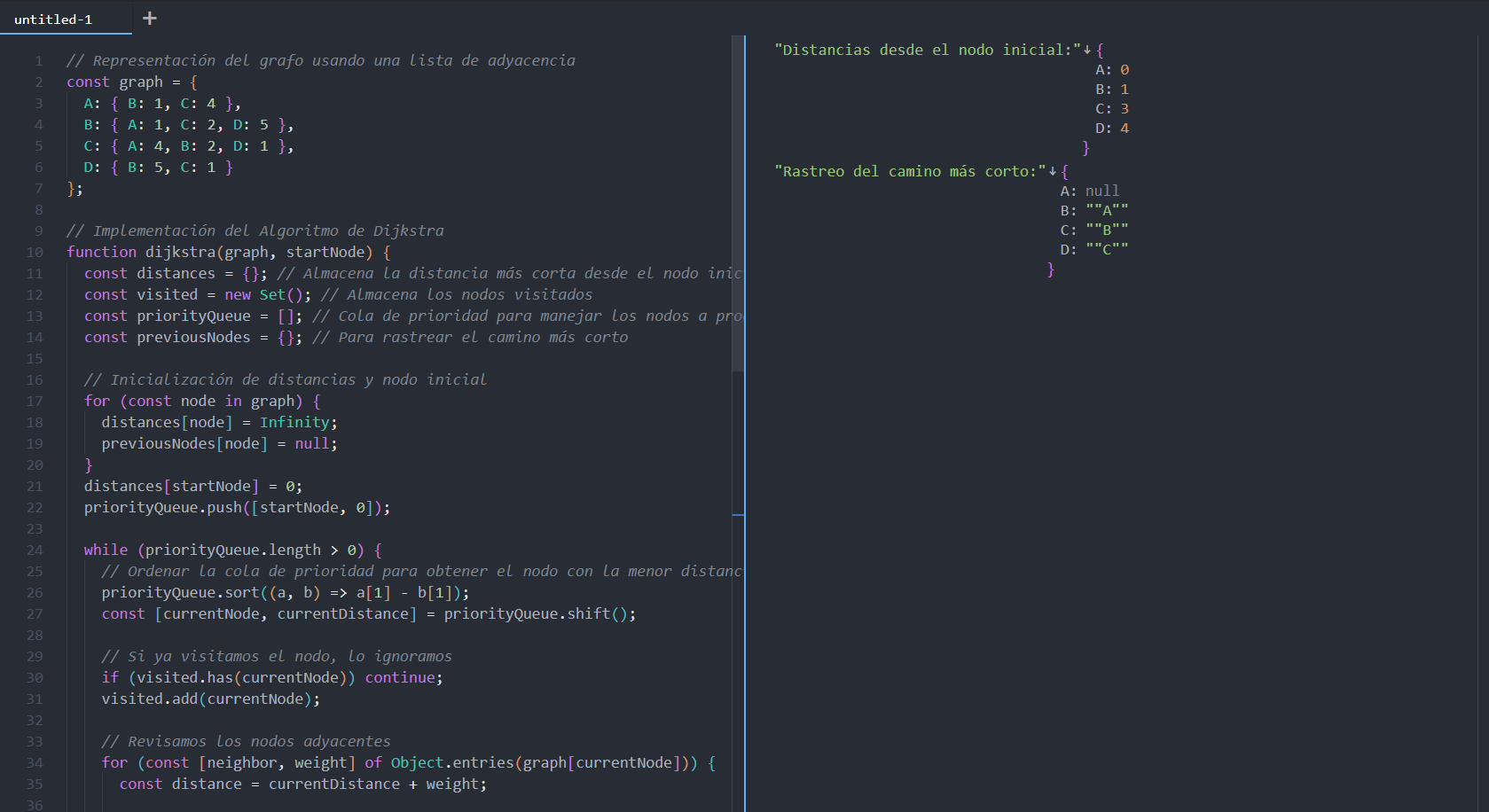Collapse the "Rastreo del camino más corto" output object
This screenshot has width=1489, height=812.
[x=1053, y=172]
